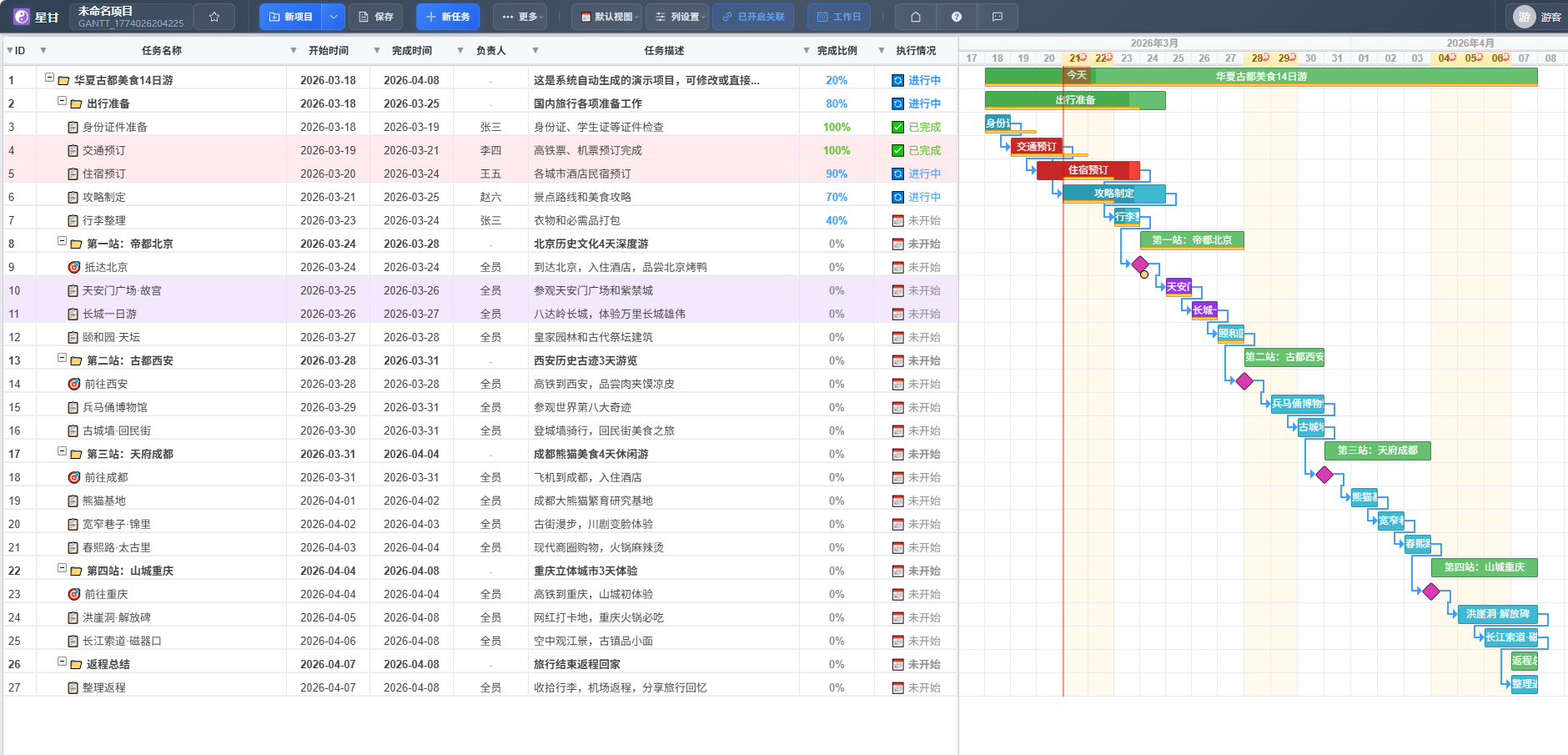This screenshot has width=1568, height=755.
Task: Toggle the 已开启关联 link association setting
Action: [x=753, y=16]
